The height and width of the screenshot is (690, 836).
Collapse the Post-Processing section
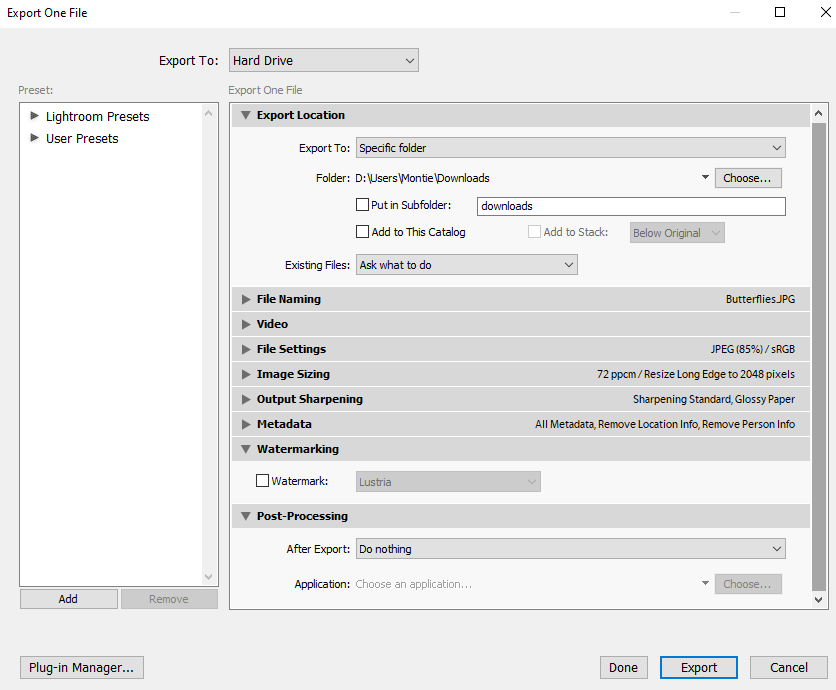coord(246,515)
